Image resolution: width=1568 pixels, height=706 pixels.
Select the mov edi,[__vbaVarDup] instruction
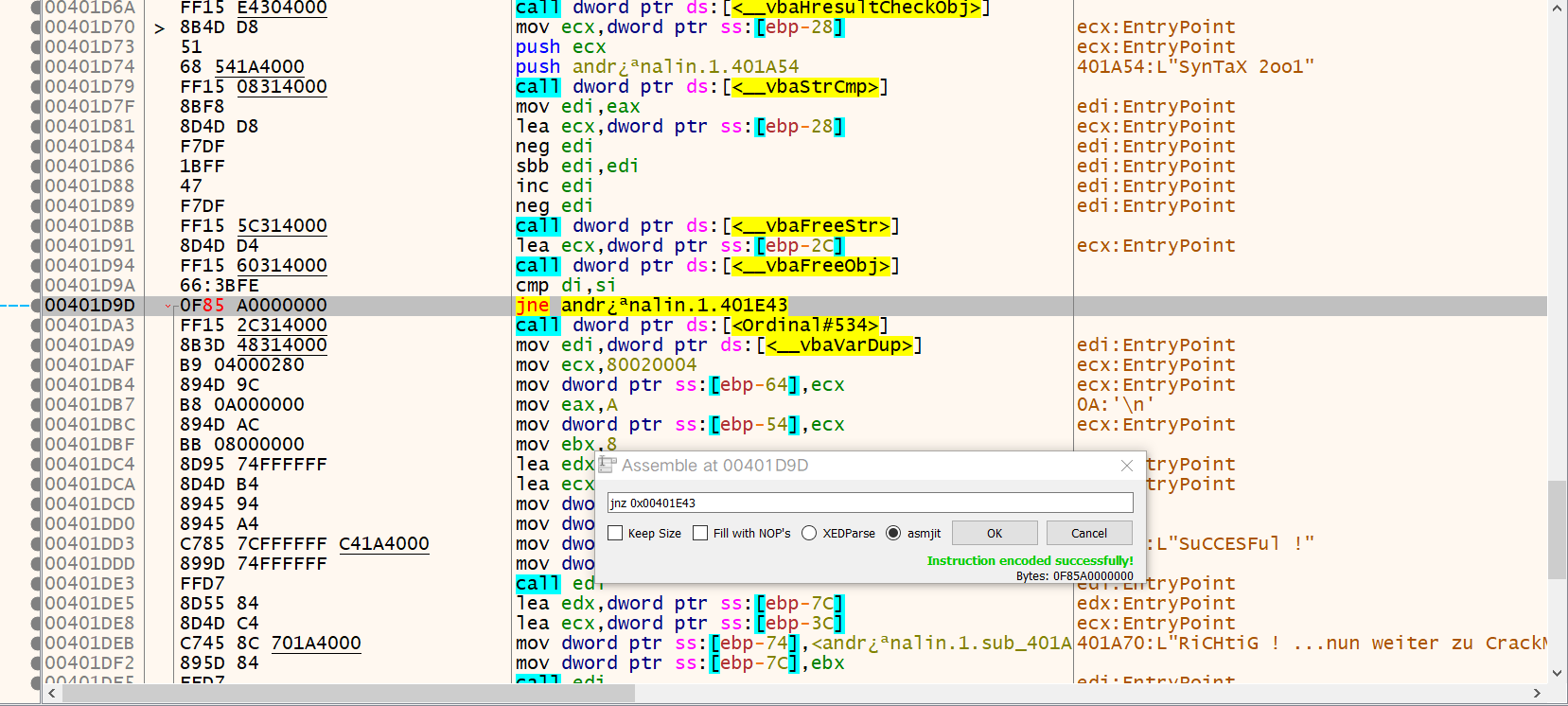(x=719, y=345)
